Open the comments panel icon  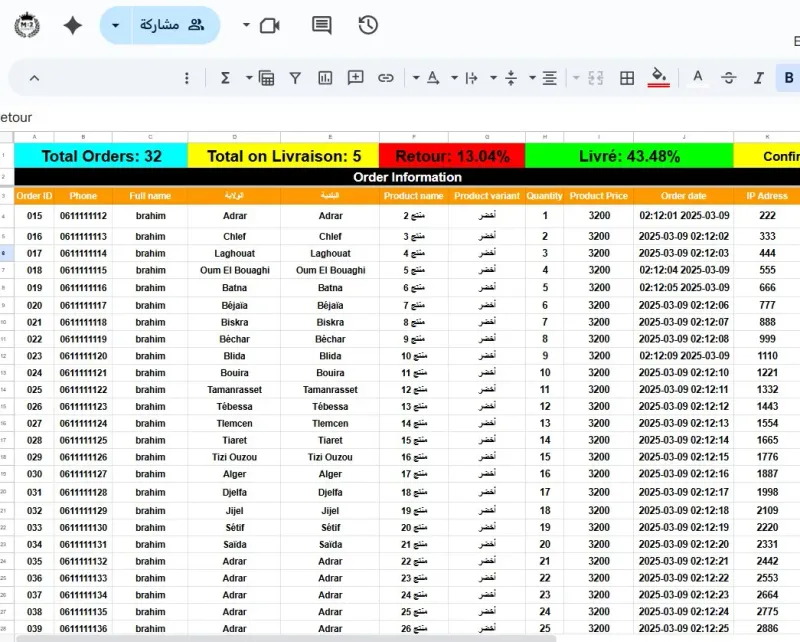click(321, 25)
